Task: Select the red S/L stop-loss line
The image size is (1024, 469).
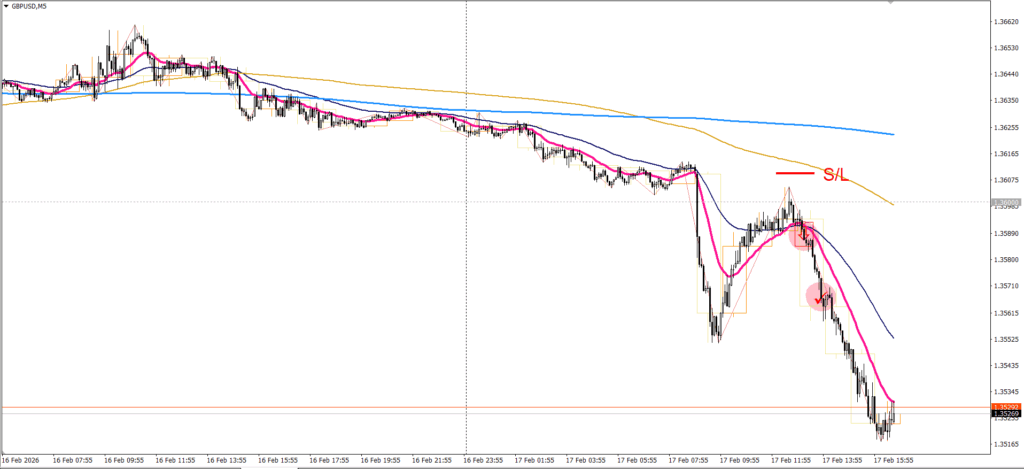Action: coord(795,174)
